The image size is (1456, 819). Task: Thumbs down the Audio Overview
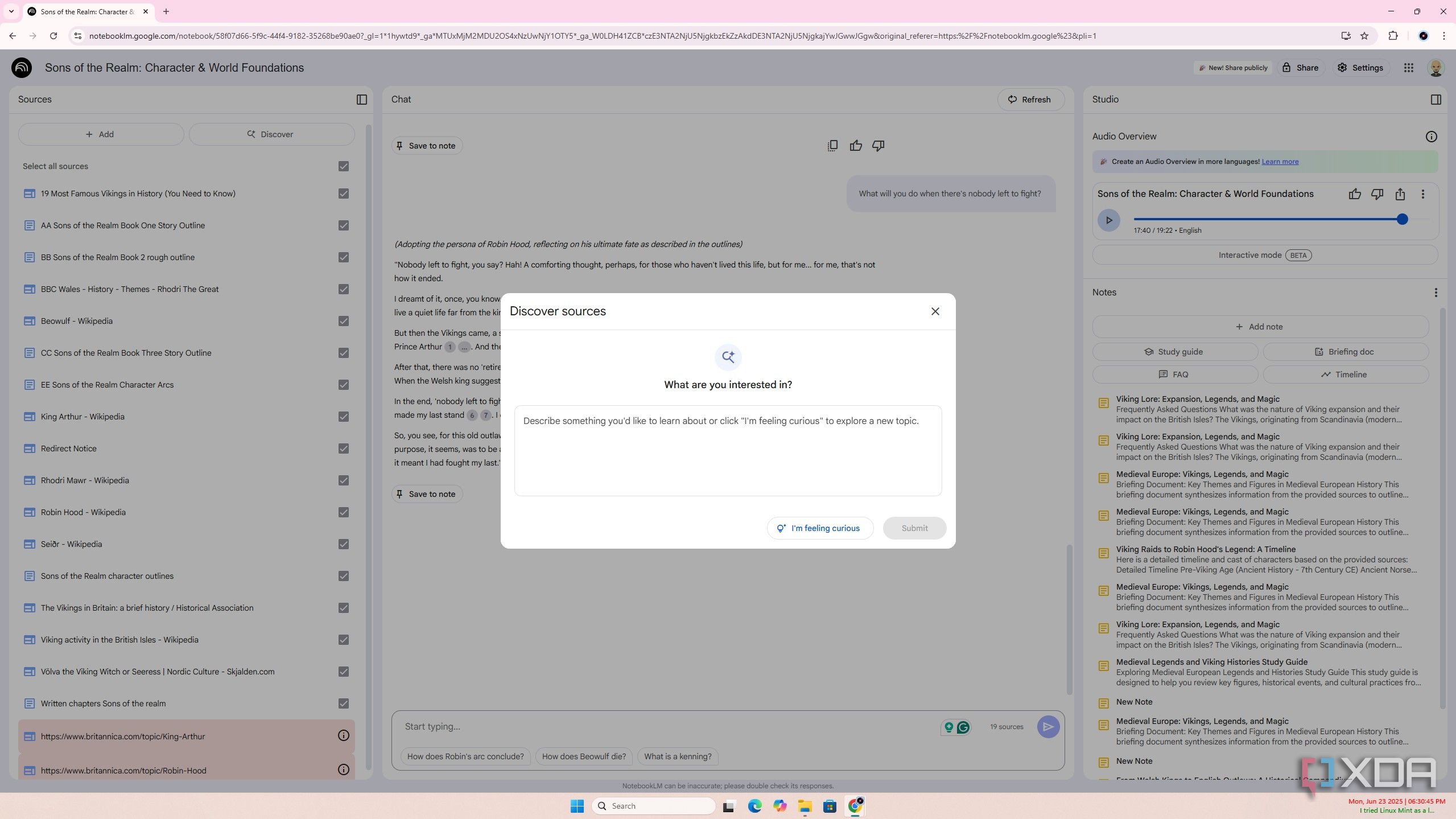1377,194
